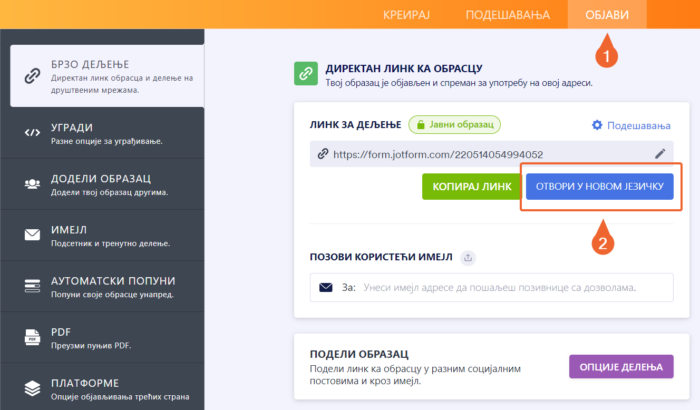
Task: Click the people group icon for ДОДЕЛИ ОБРАЗАЦ
Action: coord(32,184)
